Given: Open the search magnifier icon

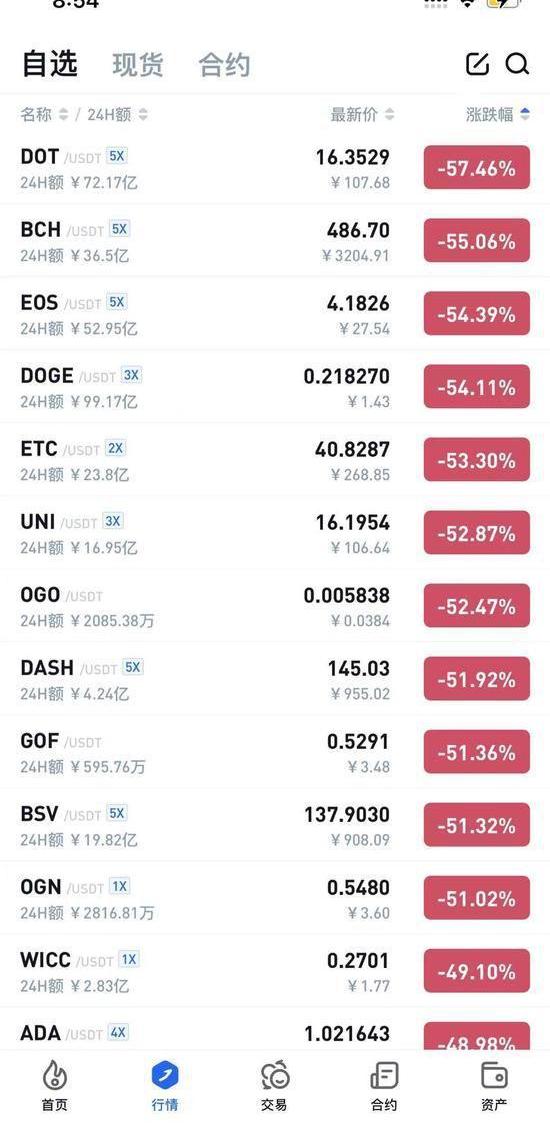Looking at the screenshot, I should (517, 64).
